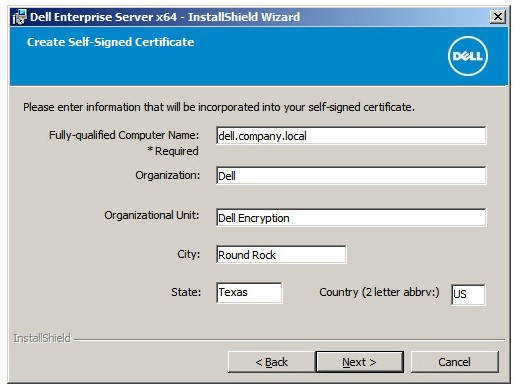Close the InstallShield Wizard window
Screen dimensions: 515x388
click(x=498, y=16)
